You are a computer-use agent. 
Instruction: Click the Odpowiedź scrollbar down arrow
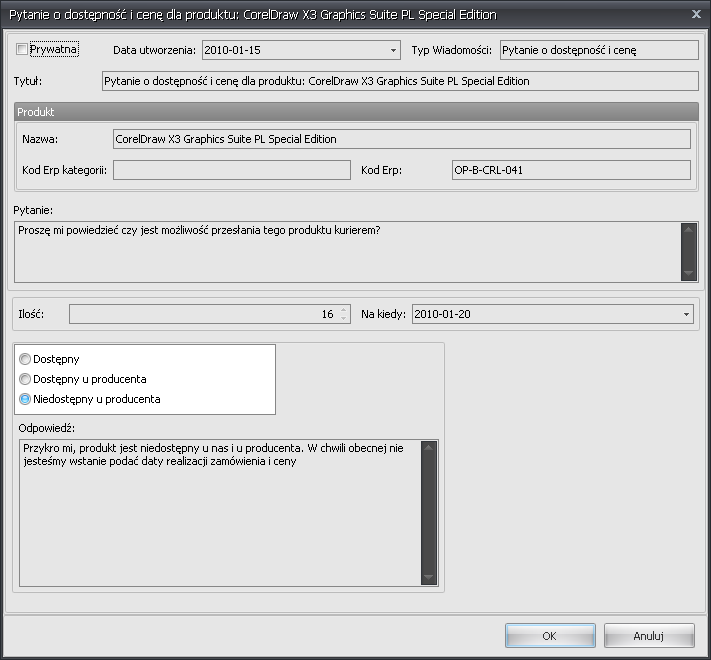point(429,577)
